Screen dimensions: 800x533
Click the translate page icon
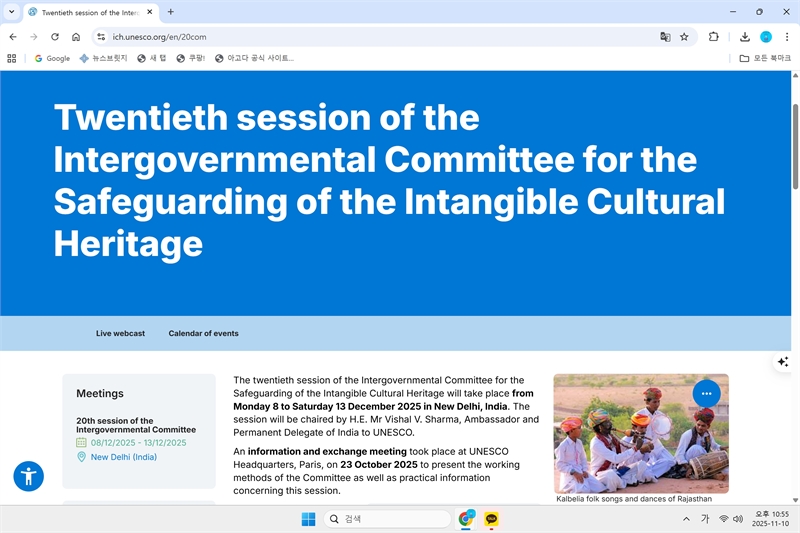click(665, 37)
